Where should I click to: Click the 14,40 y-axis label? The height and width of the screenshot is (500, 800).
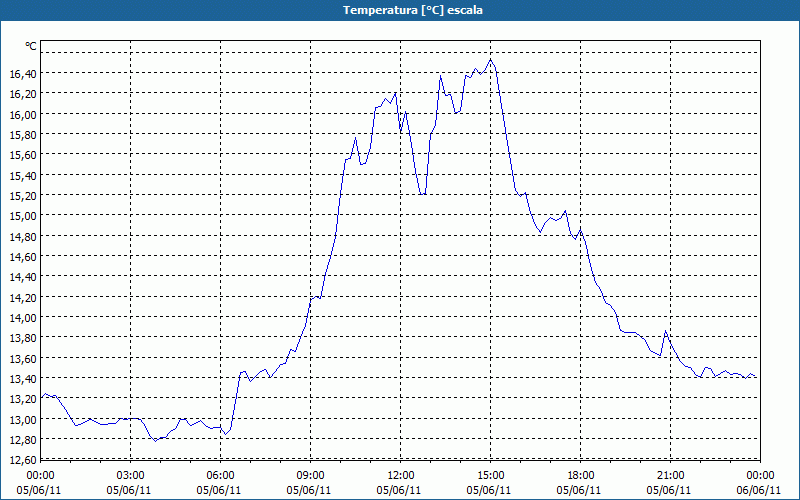[23, 277]
